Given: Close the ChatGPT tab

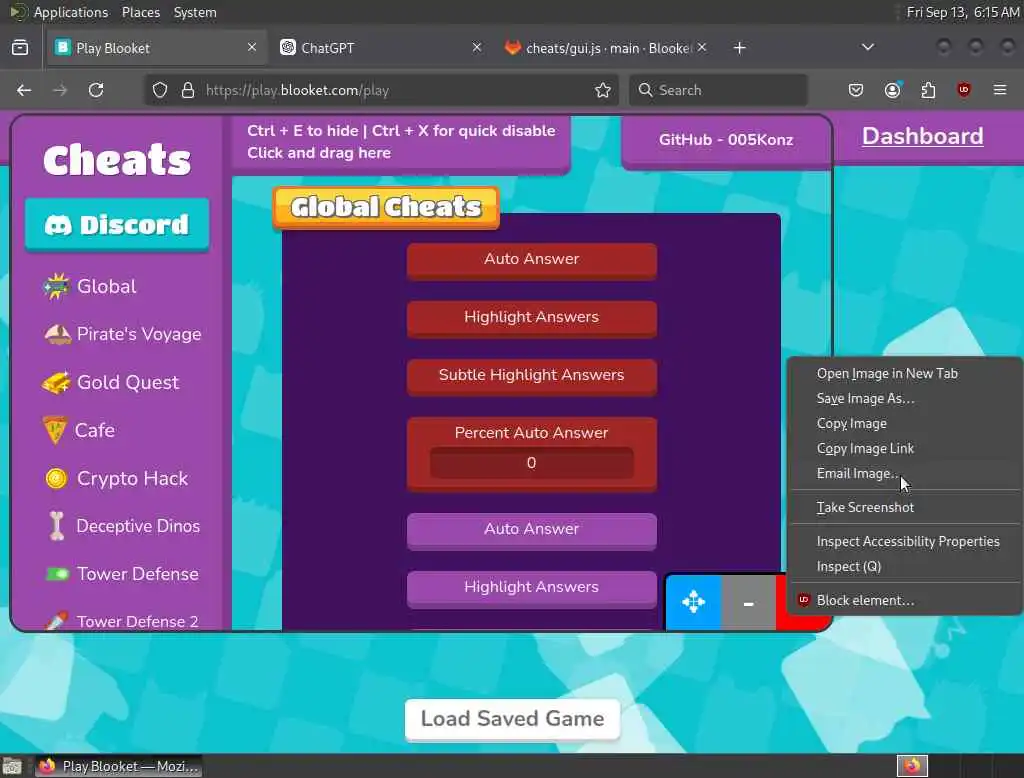Looking at the screenshot, I should click(x=477, y=47).
